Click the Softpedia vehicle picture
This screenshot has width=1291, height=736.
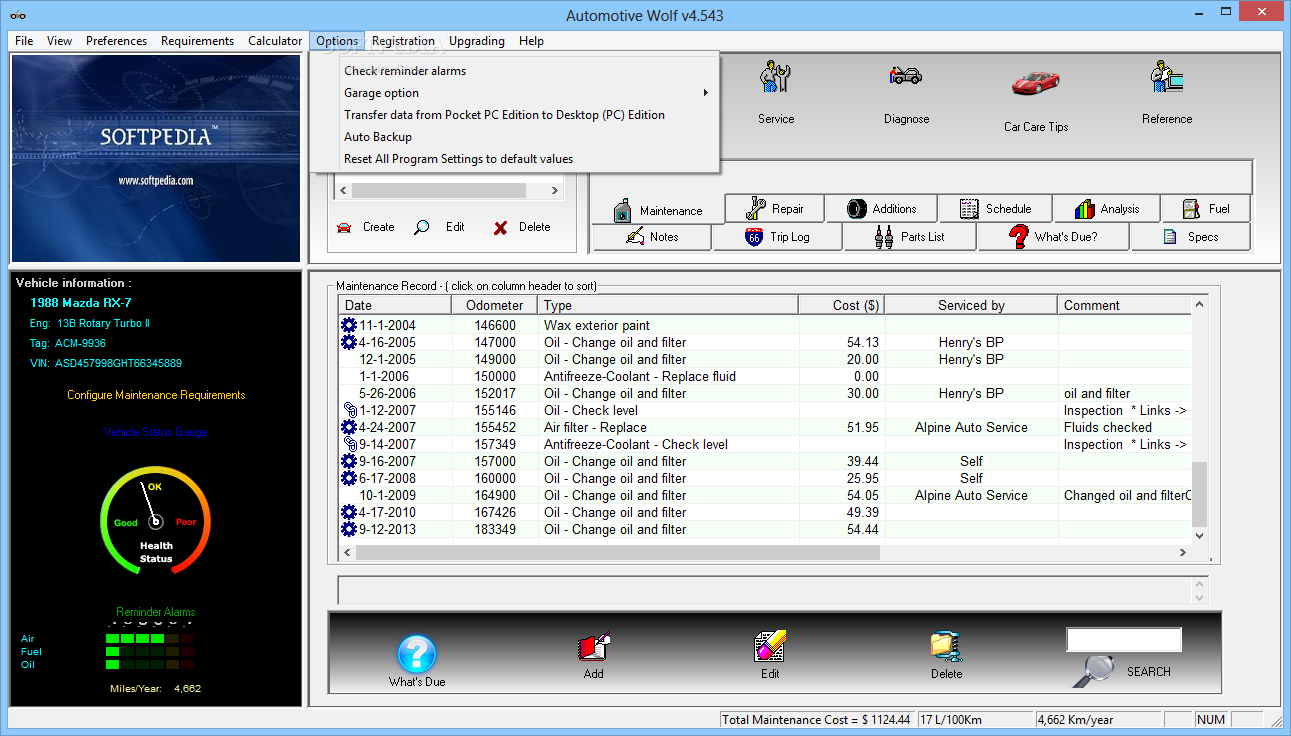click(x=155, y=159)
